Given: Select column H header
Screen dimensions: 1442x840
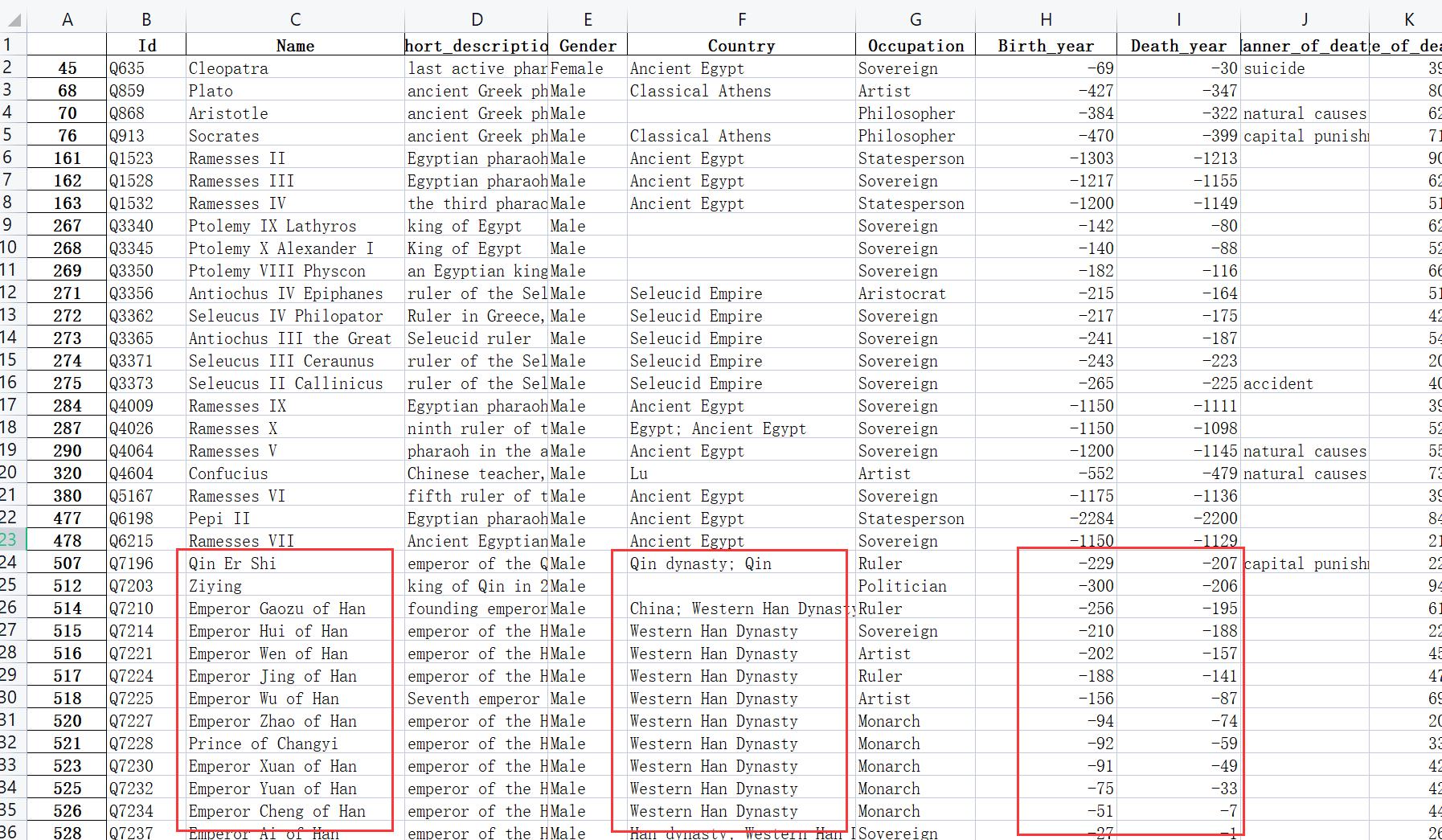Looking at the screenshot, I should coord(1046,19).
